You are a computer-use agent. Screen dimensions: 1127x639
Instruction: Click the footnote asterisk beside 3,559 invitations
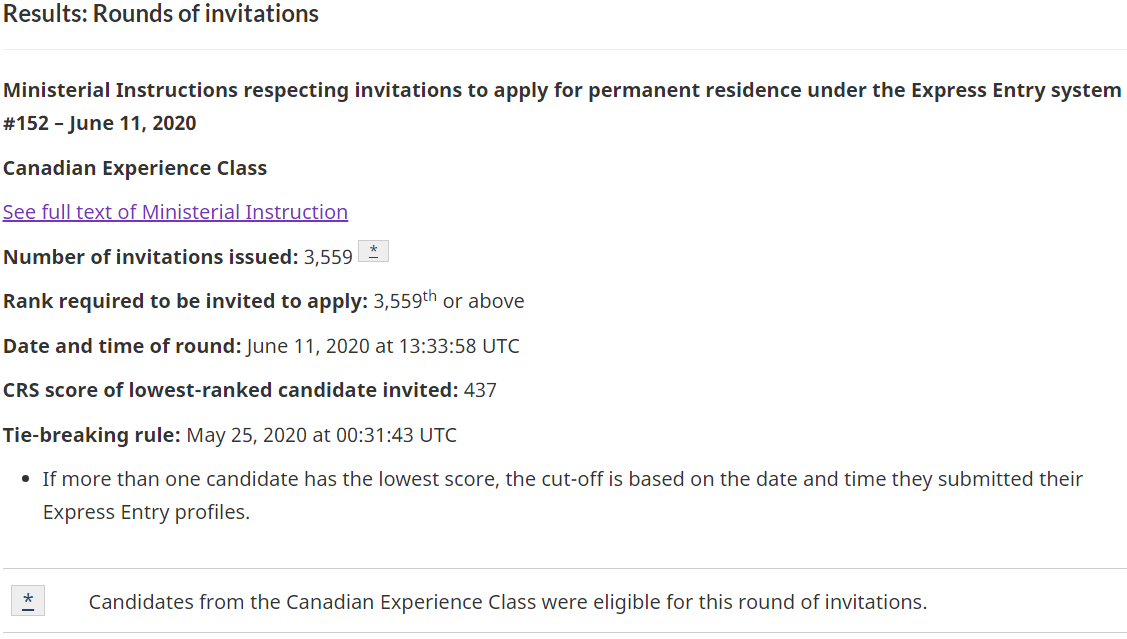coord(373,252)
